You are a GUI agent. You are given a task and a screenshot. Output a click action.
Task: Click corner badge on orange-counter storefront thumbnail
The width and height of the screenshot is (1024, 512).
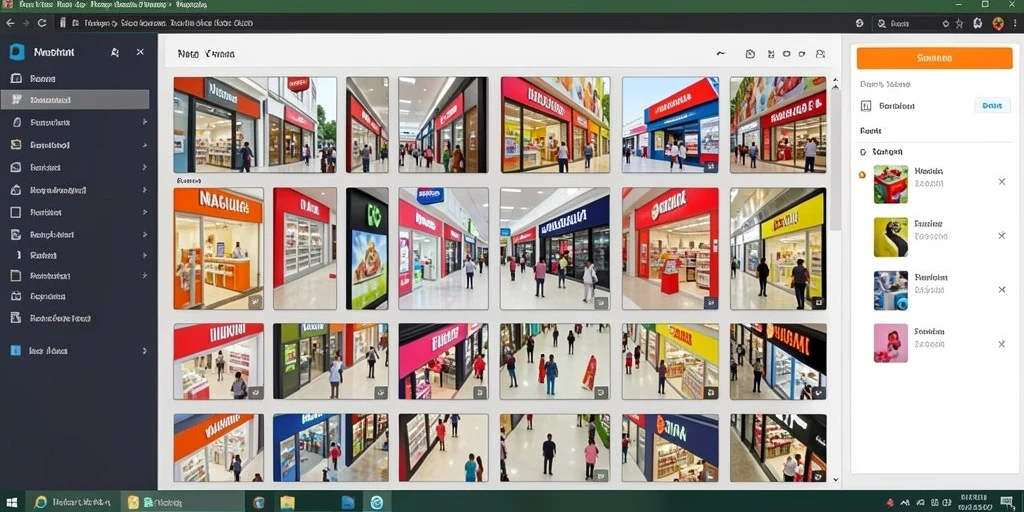(255, 301)
